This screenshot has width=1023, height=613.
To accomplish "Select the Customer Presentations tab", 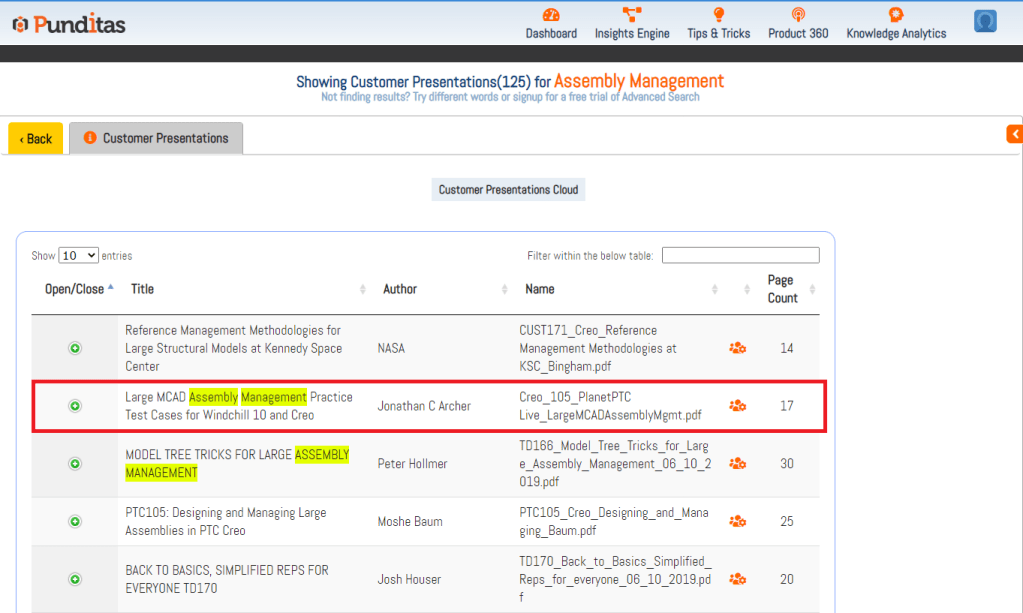I will pos(156,139).
